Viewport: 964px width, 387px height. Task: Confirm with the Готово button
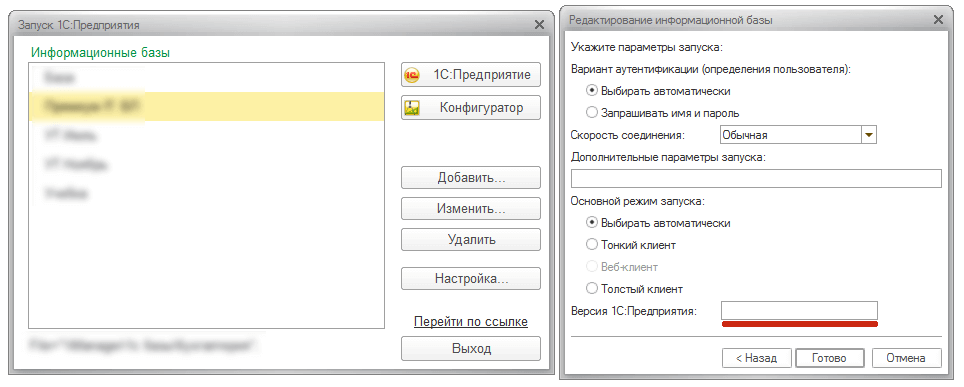point(829,358)
